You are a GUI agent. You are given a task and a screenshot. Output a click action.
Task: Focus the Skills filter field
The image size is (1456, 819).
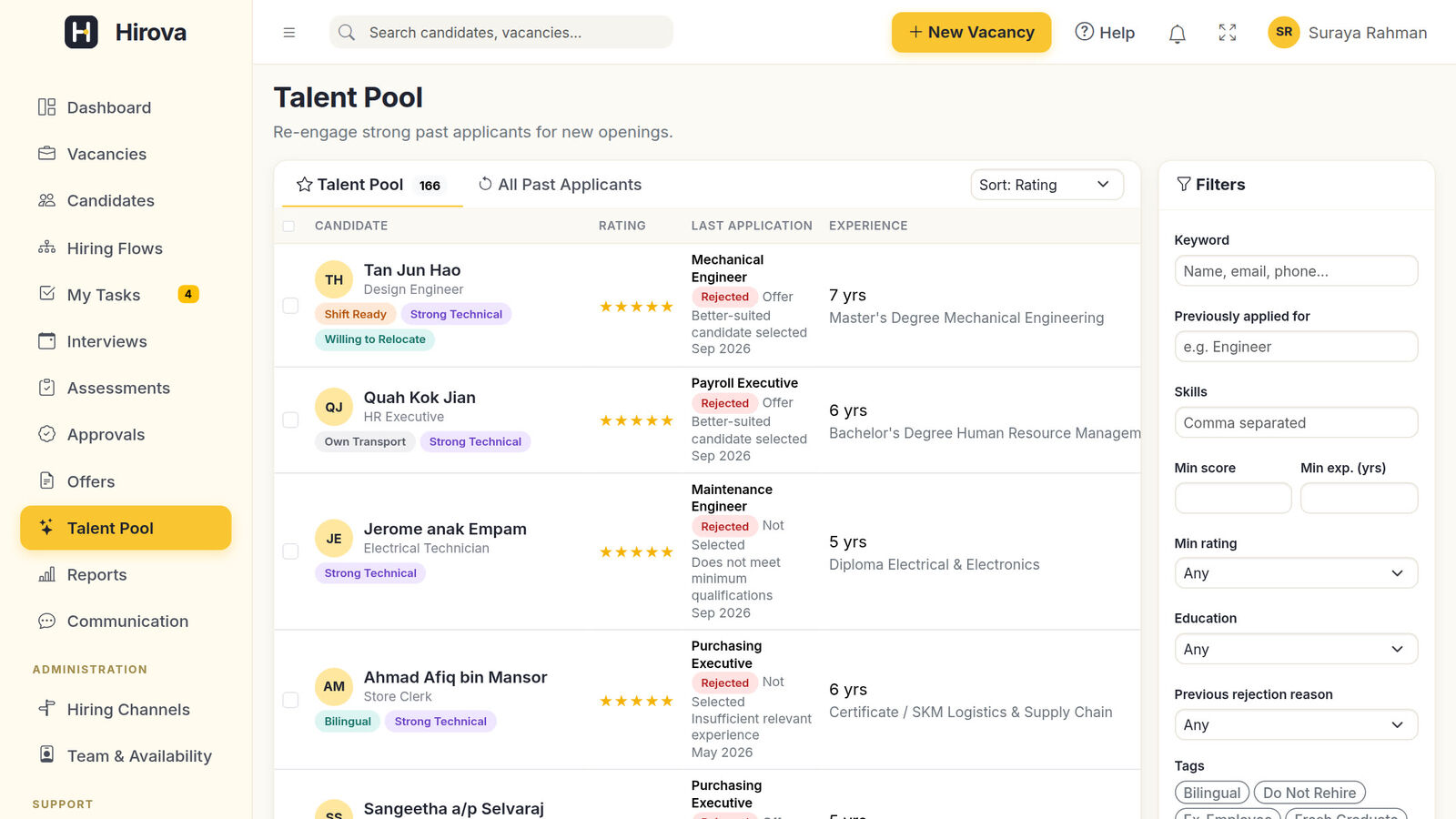(1296, 423)
